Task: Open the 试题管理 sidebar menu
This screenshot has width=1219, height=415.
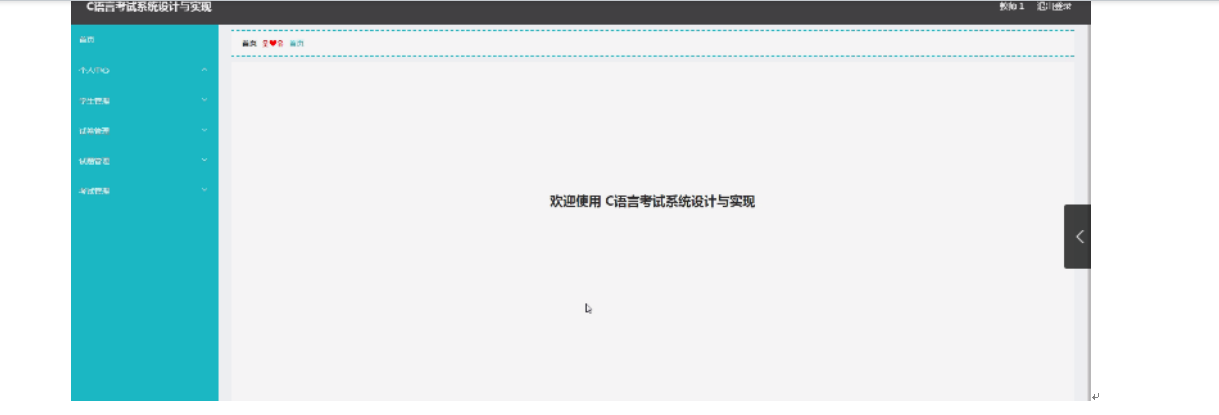Action: (94, 161)
